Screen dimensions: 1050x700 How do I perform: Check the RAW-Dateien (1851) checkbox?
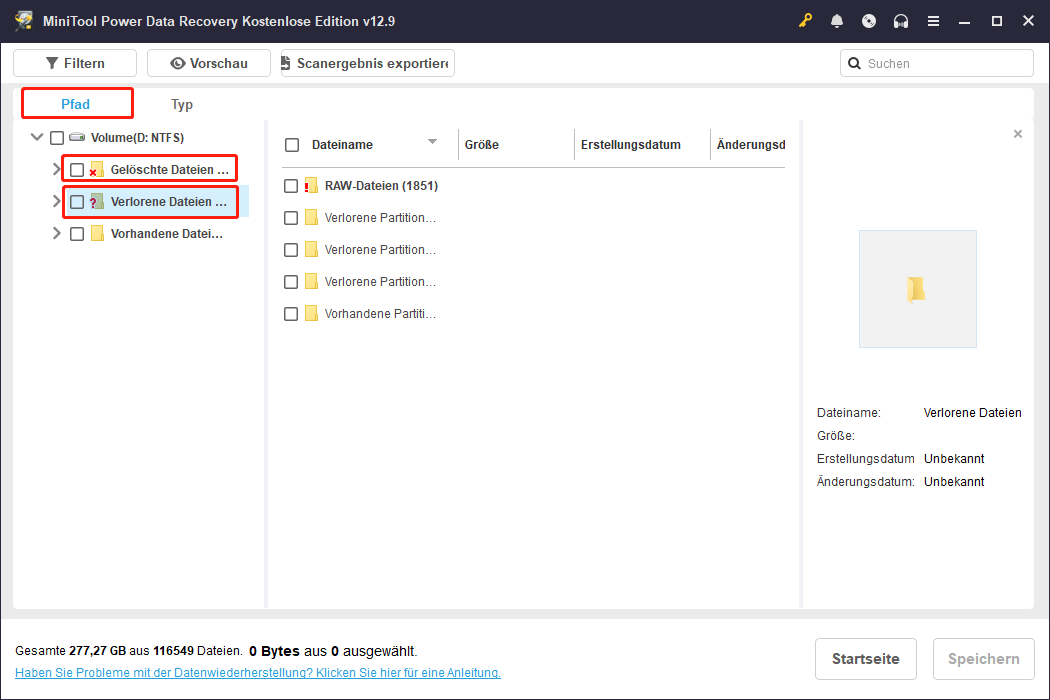291,186
